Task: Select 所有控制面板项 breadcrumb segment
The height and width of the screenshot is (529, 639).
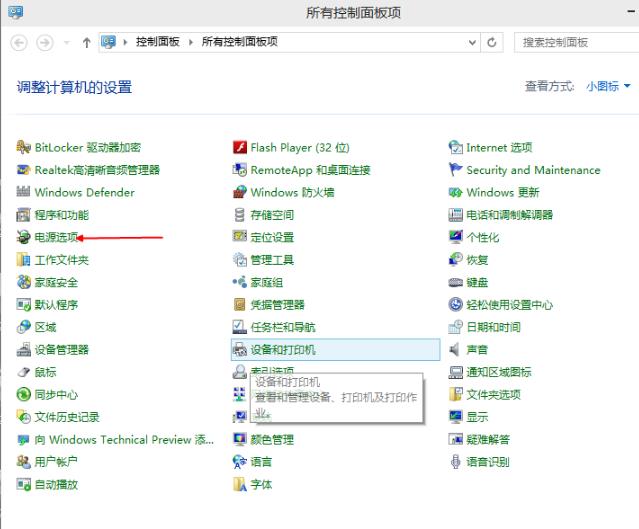Action: click(240, 42)
